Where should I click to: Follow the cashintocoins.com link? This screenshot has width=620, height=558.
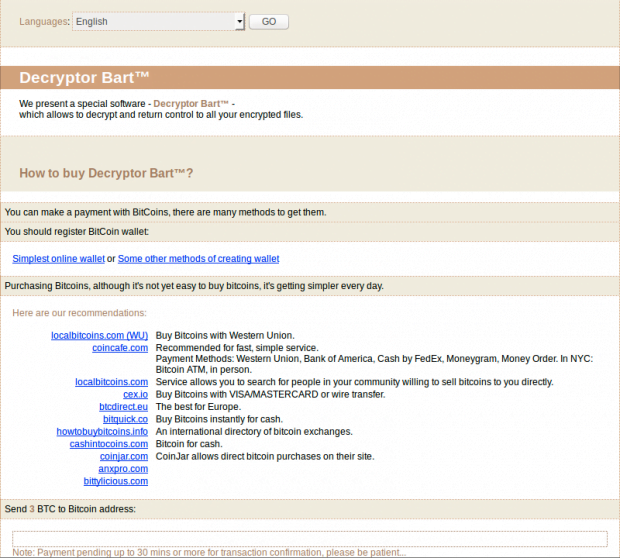109,444
